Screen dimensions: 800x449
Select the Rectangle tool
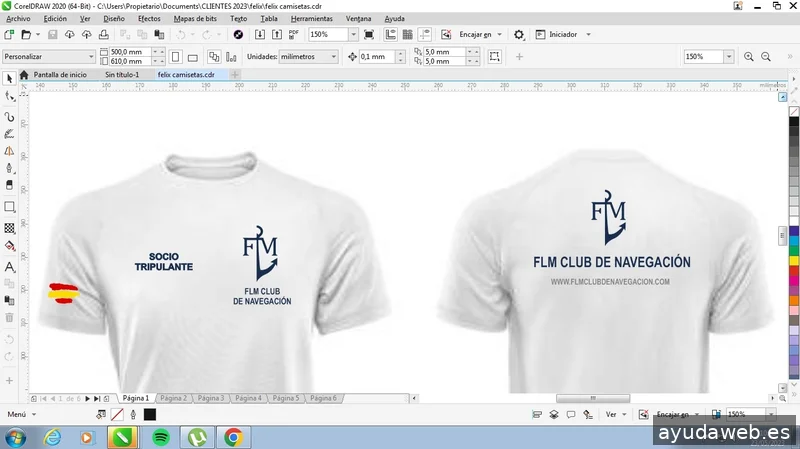9,207
